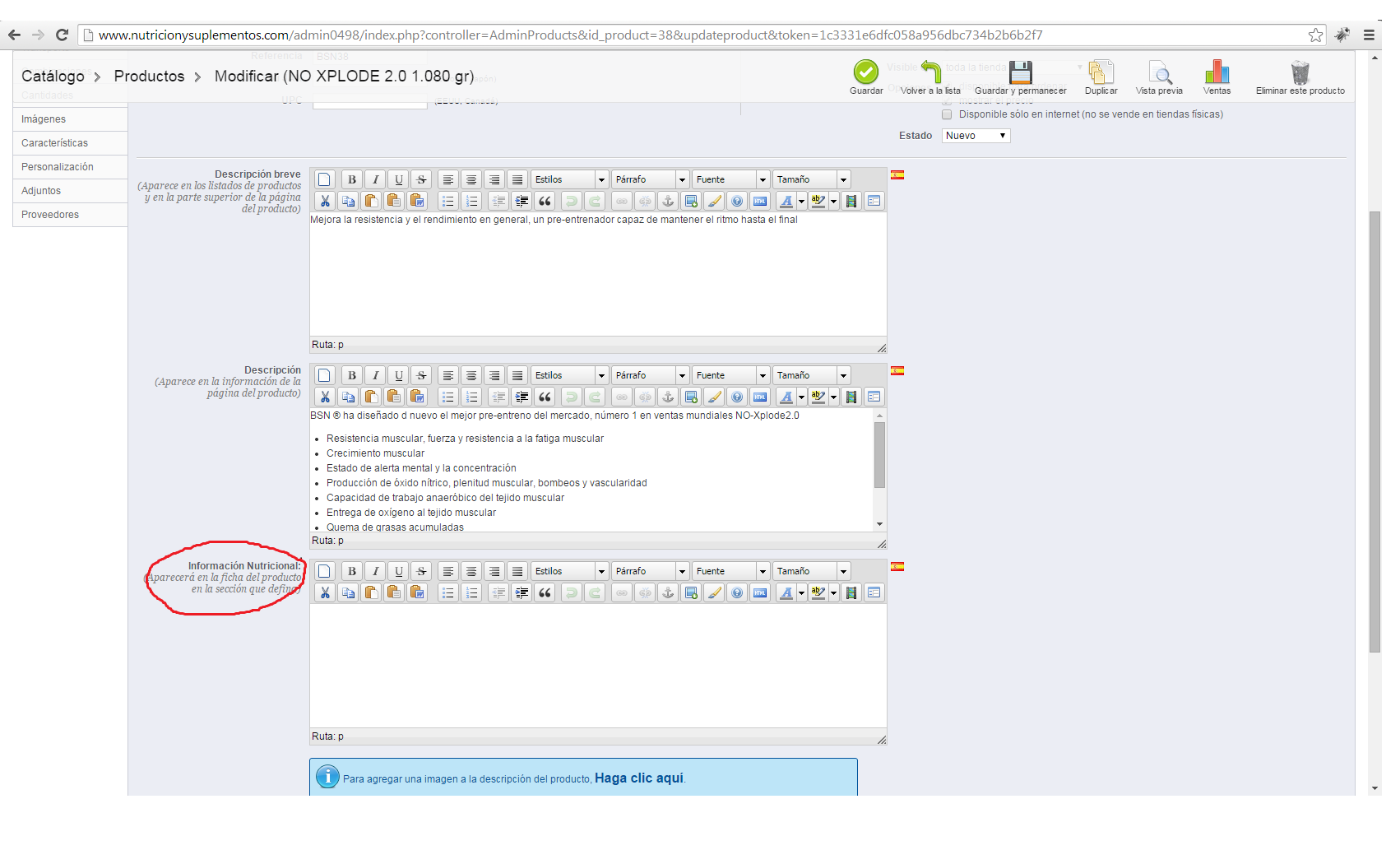Image resolution: width=1400 pixels, height=864 pixels.
Task: Toggle bold in Información Nutricional editor
Action: click(x=352, y=571)
